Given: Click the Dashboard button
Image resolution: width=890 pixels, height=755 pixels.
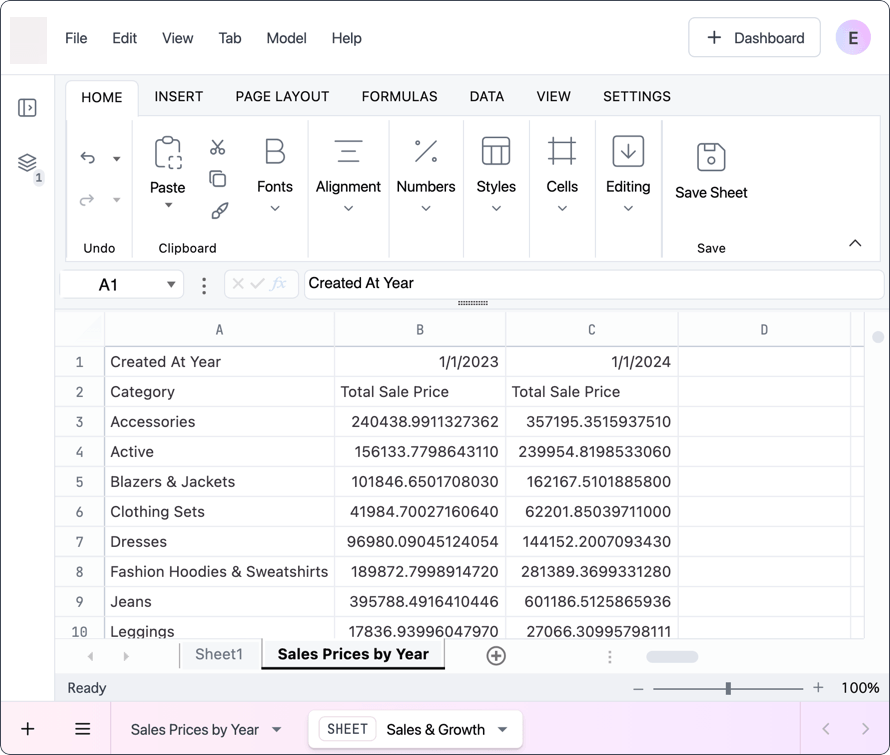Looking at the screenshot, I should pyautogui.click(x=754, y=38).
